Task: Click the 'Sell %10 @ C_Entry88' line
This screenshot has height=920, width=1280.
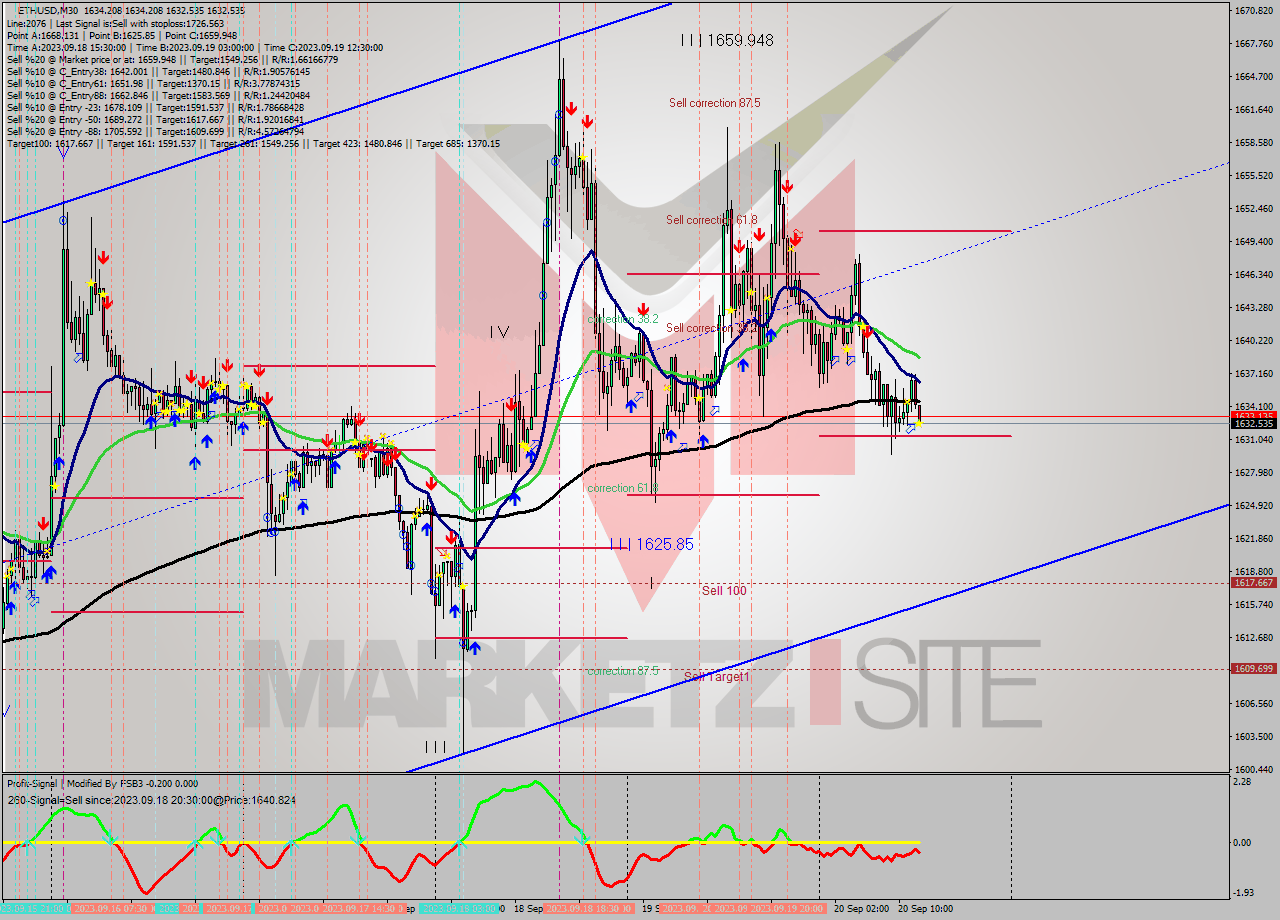Action: pyautogui.click(x=158, y=96)
